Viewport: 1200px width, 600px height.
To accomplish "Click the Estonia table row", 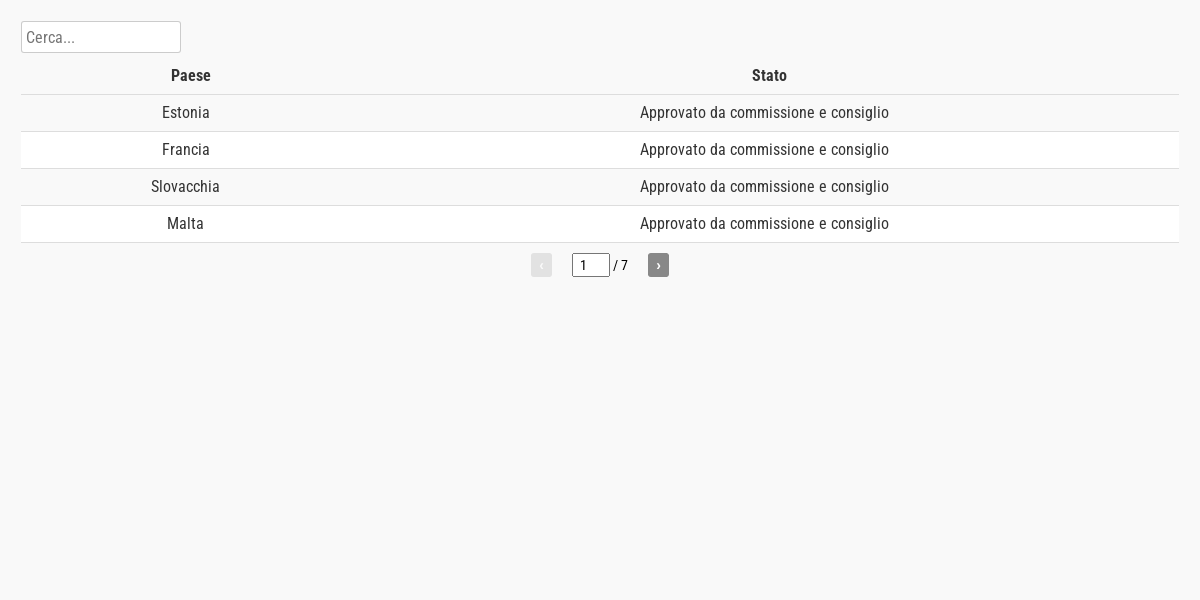I will (x=600, y=113).
